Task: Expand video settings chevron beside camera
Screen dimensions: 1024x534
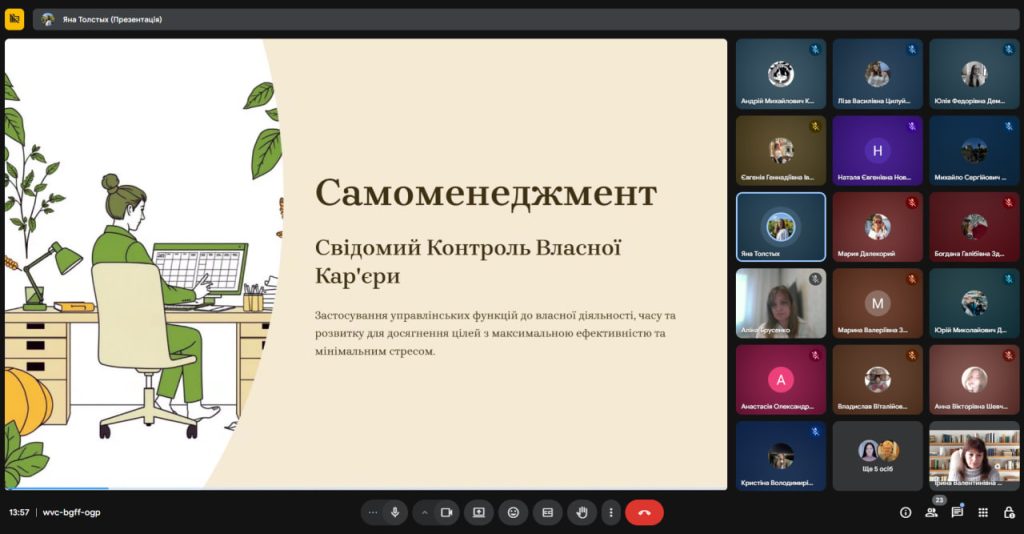Action: 424,512
